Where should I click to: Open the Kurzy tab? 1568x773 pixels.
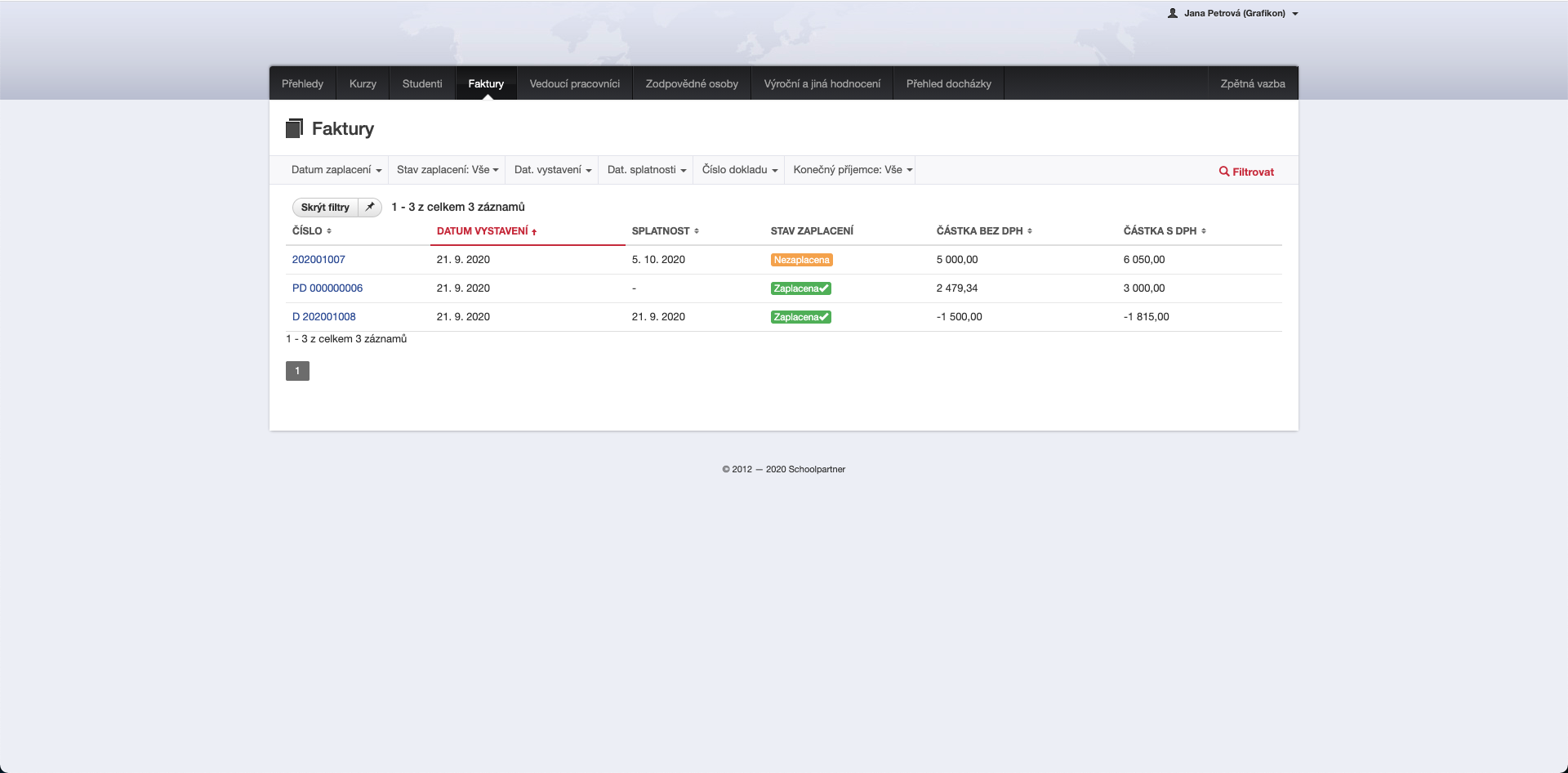click(363, 83)
